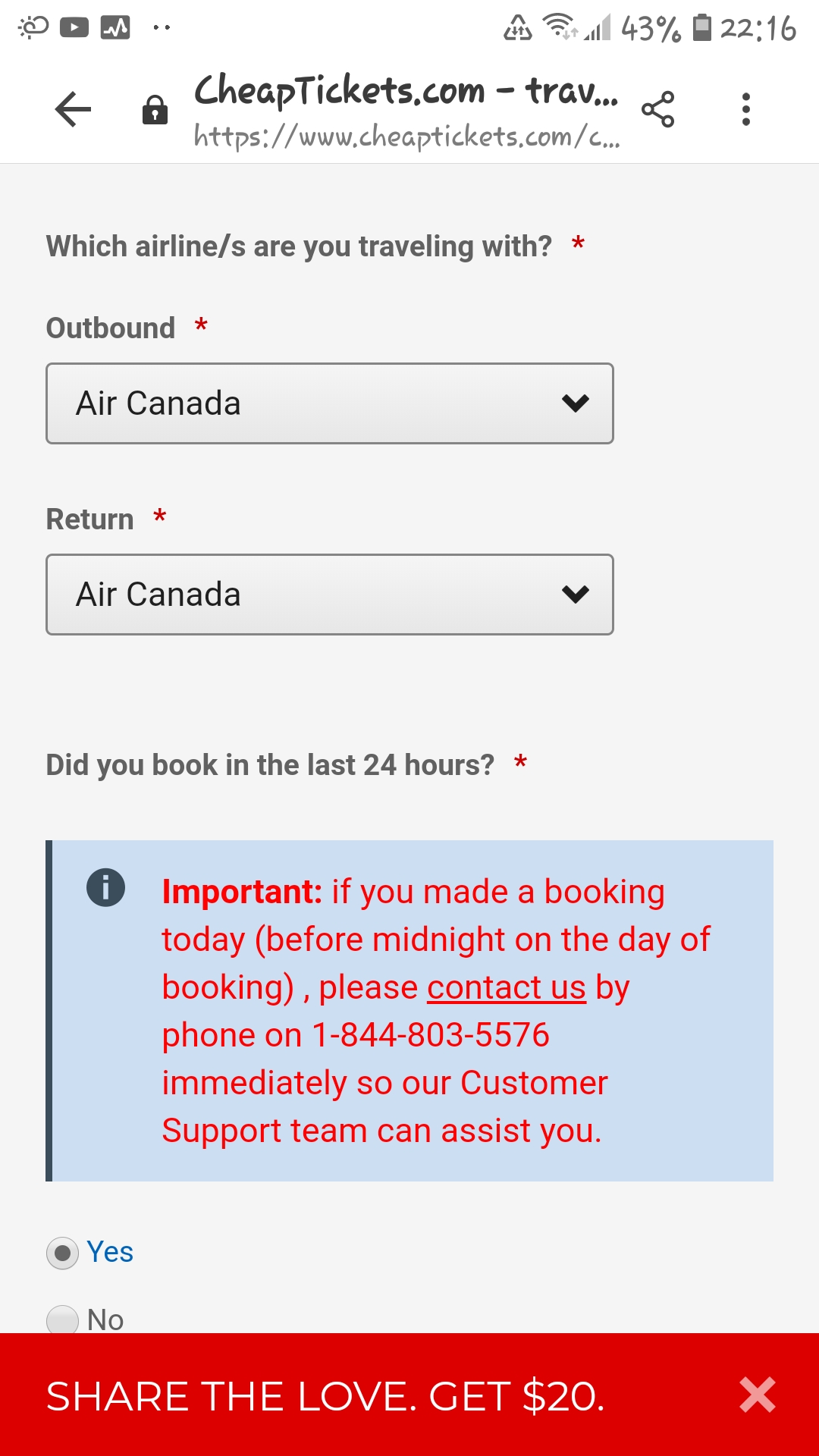The image size is (819, 1456).
Task: Open the three-dot overflow menu
Action: click(746, 109)
